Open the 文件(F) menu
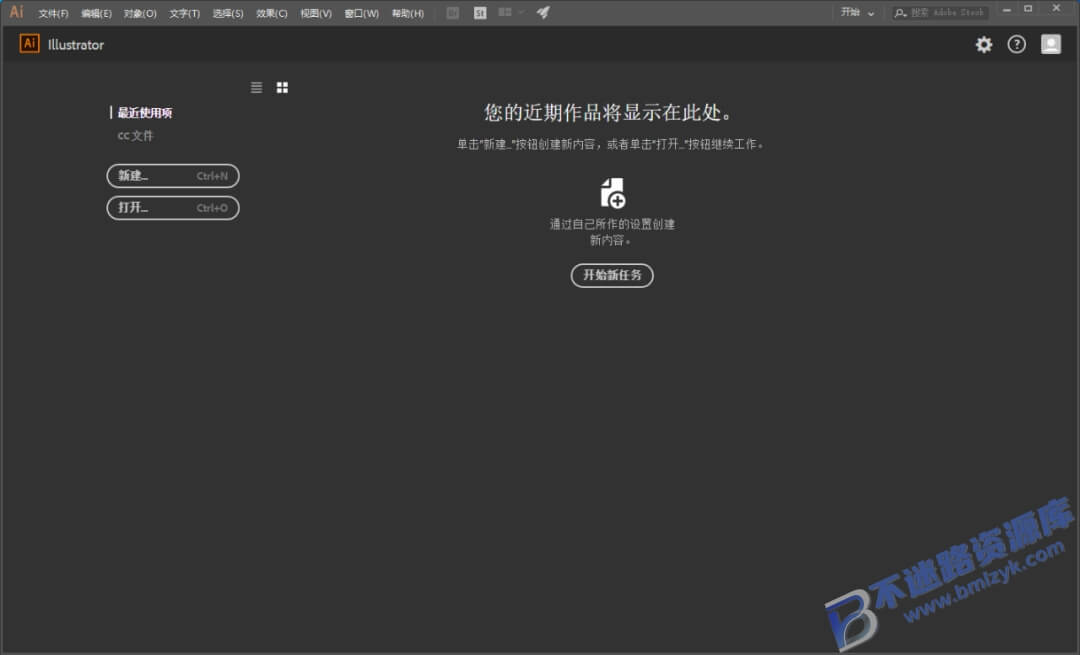 tap(50, 13)
